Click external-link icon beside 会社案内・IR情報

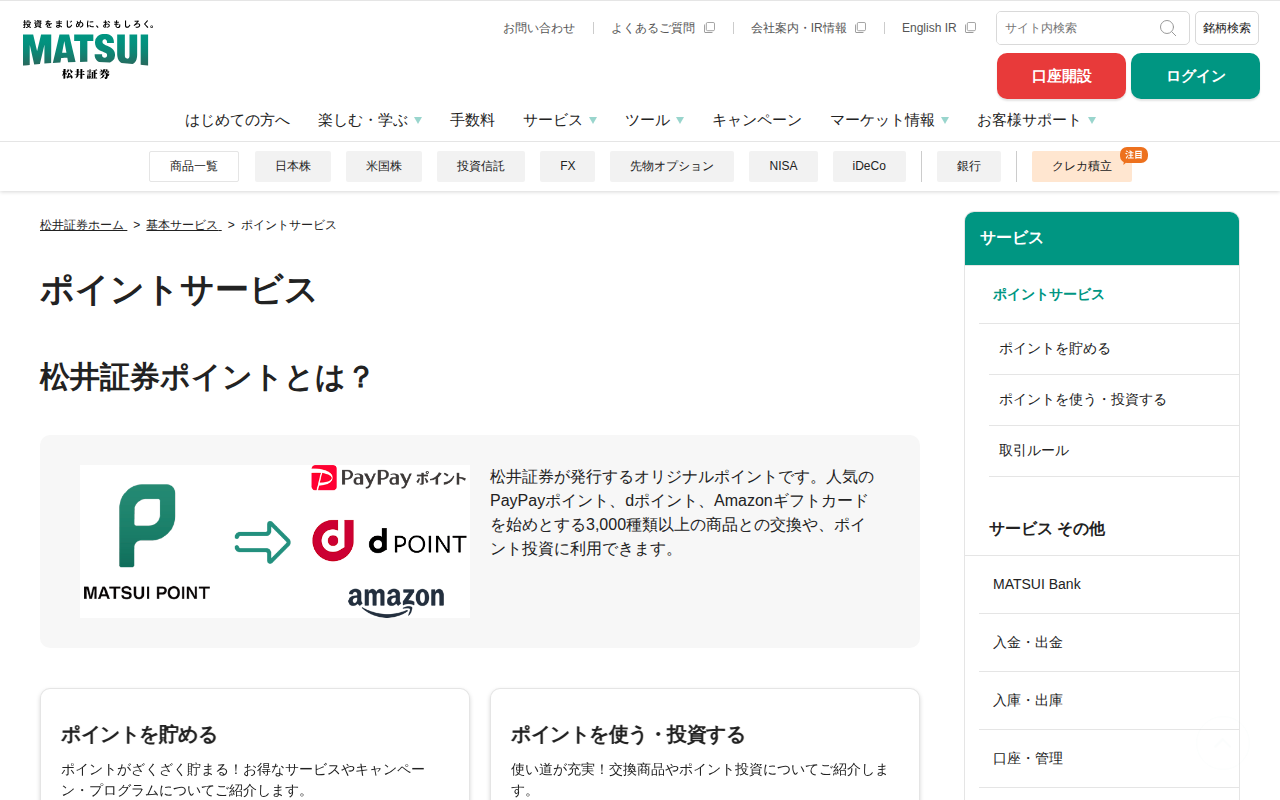[860, 28]
